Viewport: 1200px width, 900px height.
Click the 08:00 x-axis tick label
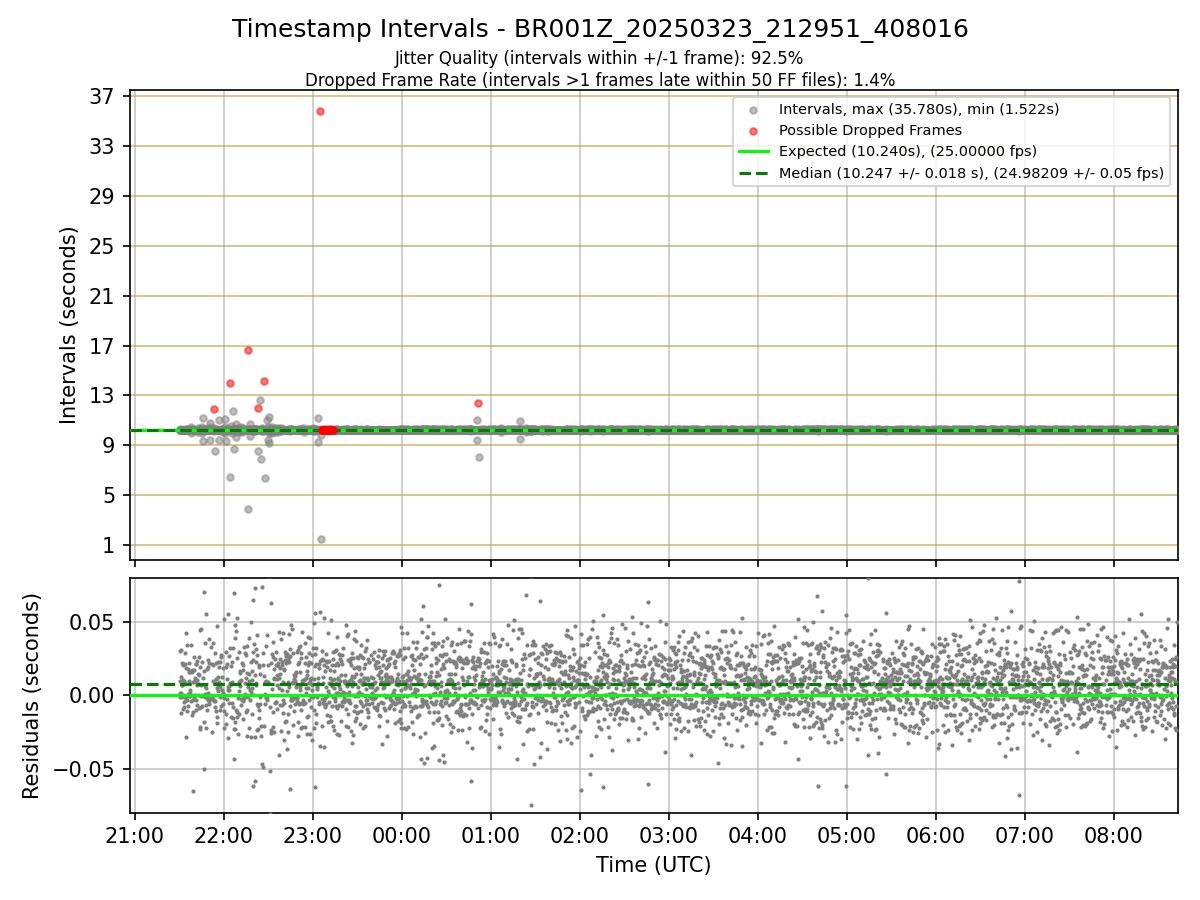tap(1113, 835)
